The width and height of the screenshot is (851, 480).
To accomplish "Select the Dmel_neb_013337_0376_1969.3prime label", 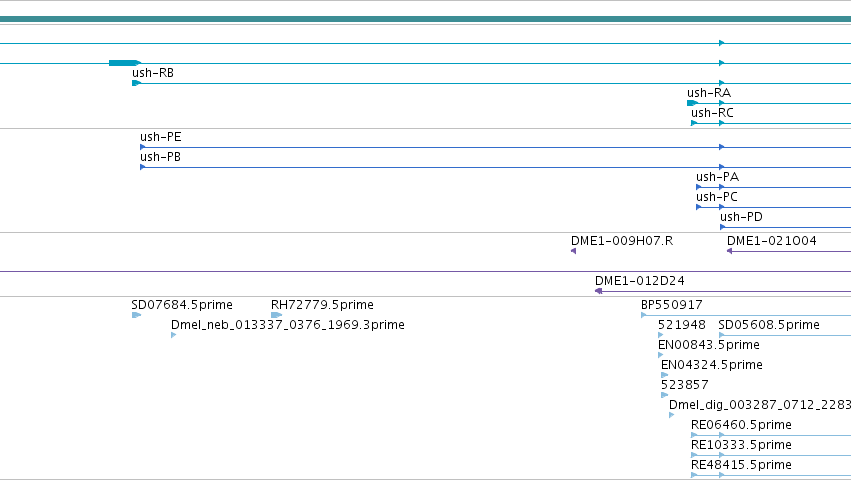I will point(288,325).
